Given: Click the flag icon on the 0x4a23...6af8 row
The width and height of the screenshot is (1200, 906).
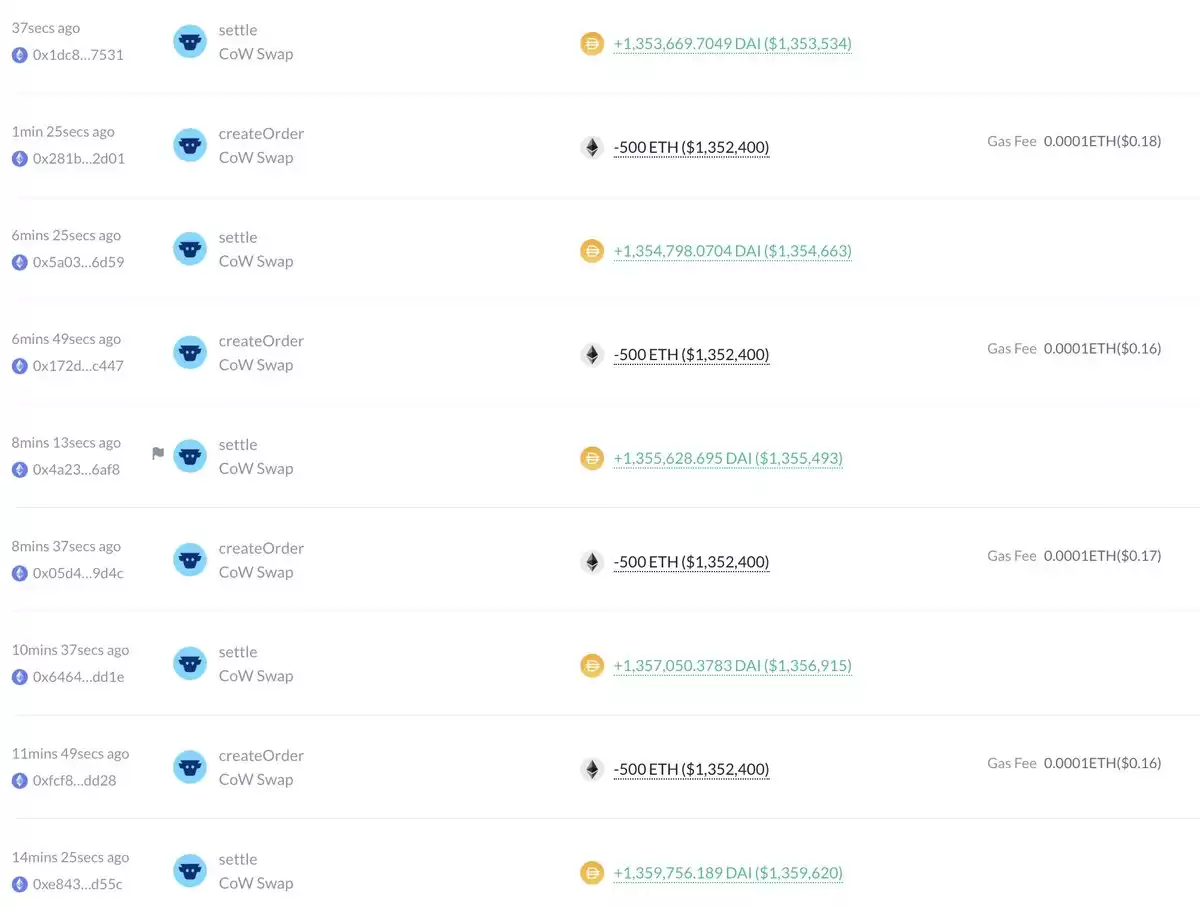Looking at the screenshot, I should [158, 453].
